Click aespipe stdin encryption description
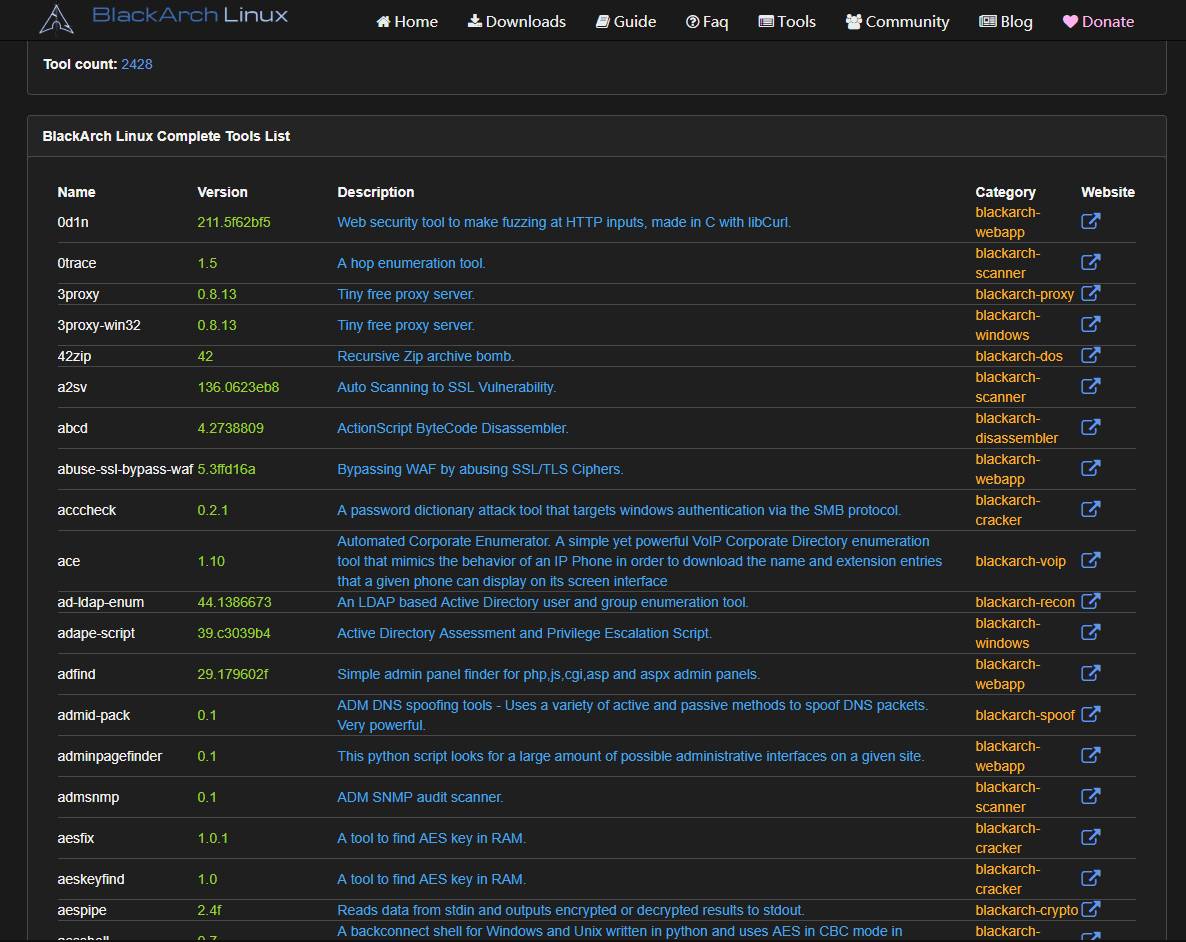Image resolution: width=1186 pixels, height=942 pixels. pos(571,910)
